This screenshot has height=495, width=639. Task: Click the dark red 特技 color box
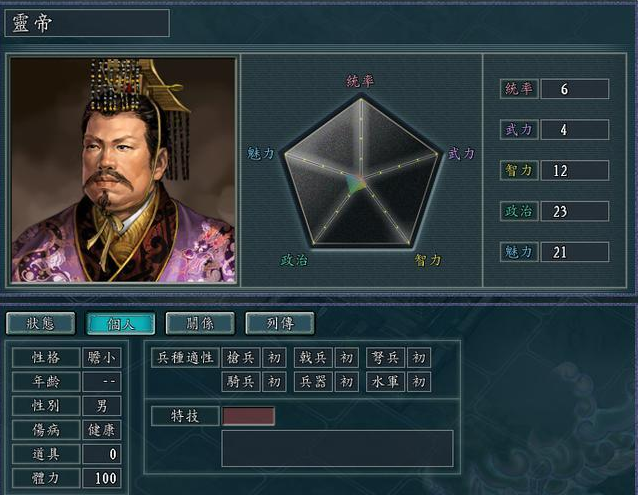tap(248, 416)
